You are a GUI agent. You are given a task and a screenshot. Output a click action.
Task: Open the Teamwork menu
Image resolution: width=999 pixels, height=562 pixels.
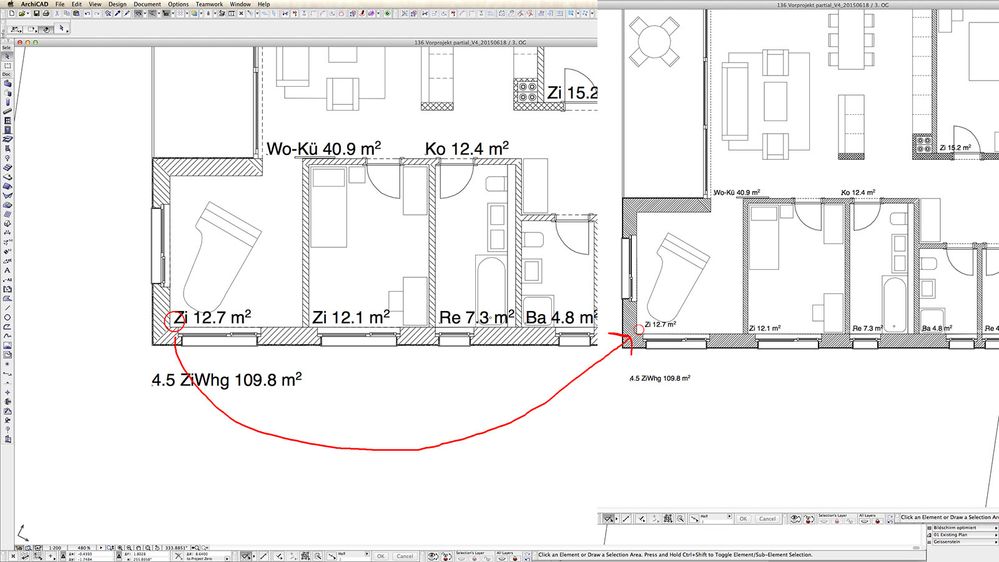[x=209, y=4]
